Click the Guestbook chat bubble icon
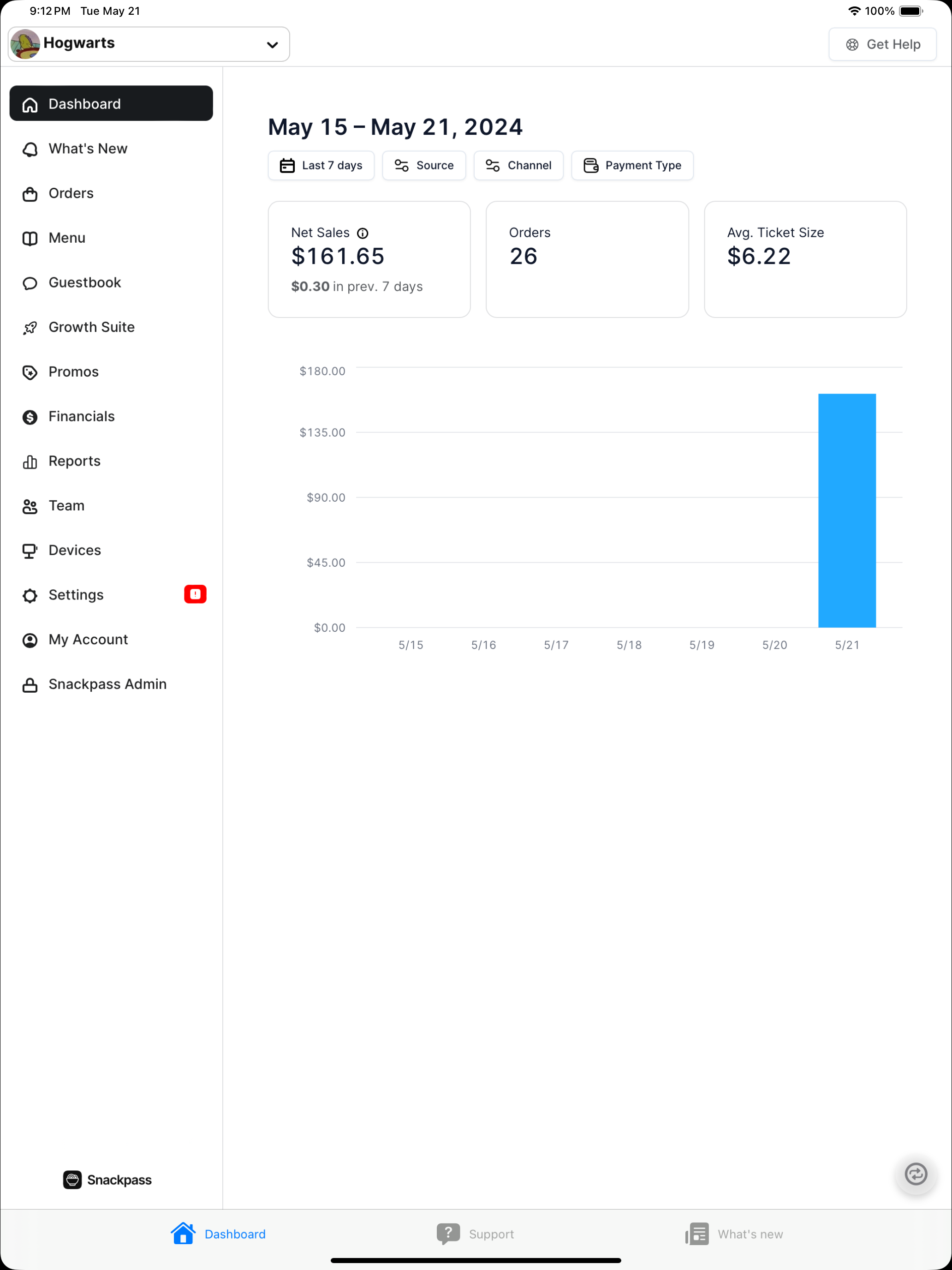The width and height of the screenshot is (952, 1270). pos(30,283)
